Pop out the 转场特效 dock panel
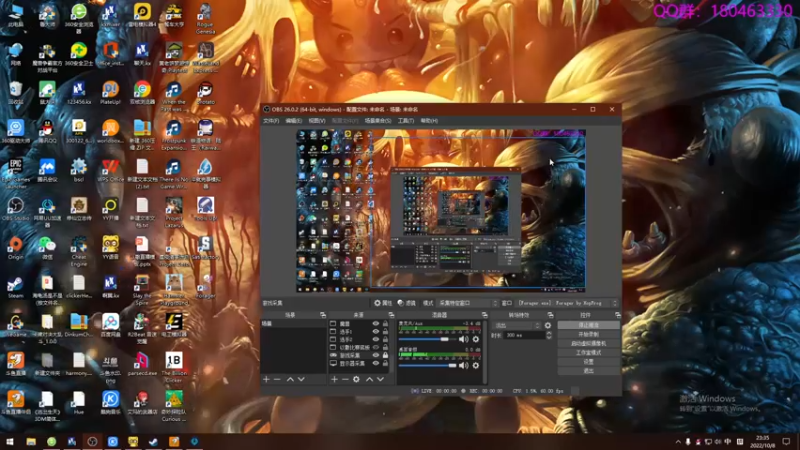Image resolution: width=800 pixels, height=450 pixels. click(550, 315)
